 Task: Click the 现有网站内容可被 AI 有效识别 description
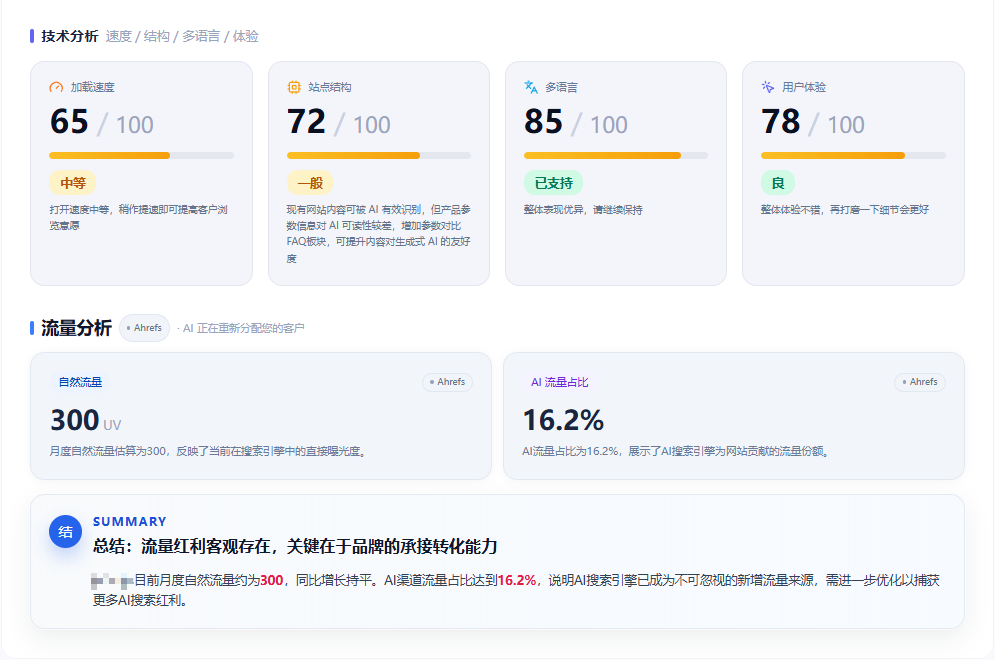378,234
